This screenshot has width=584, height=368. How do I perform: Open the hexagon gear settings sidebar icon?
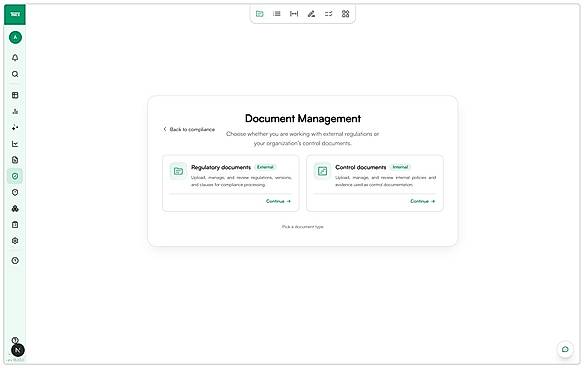coord(15,241)
